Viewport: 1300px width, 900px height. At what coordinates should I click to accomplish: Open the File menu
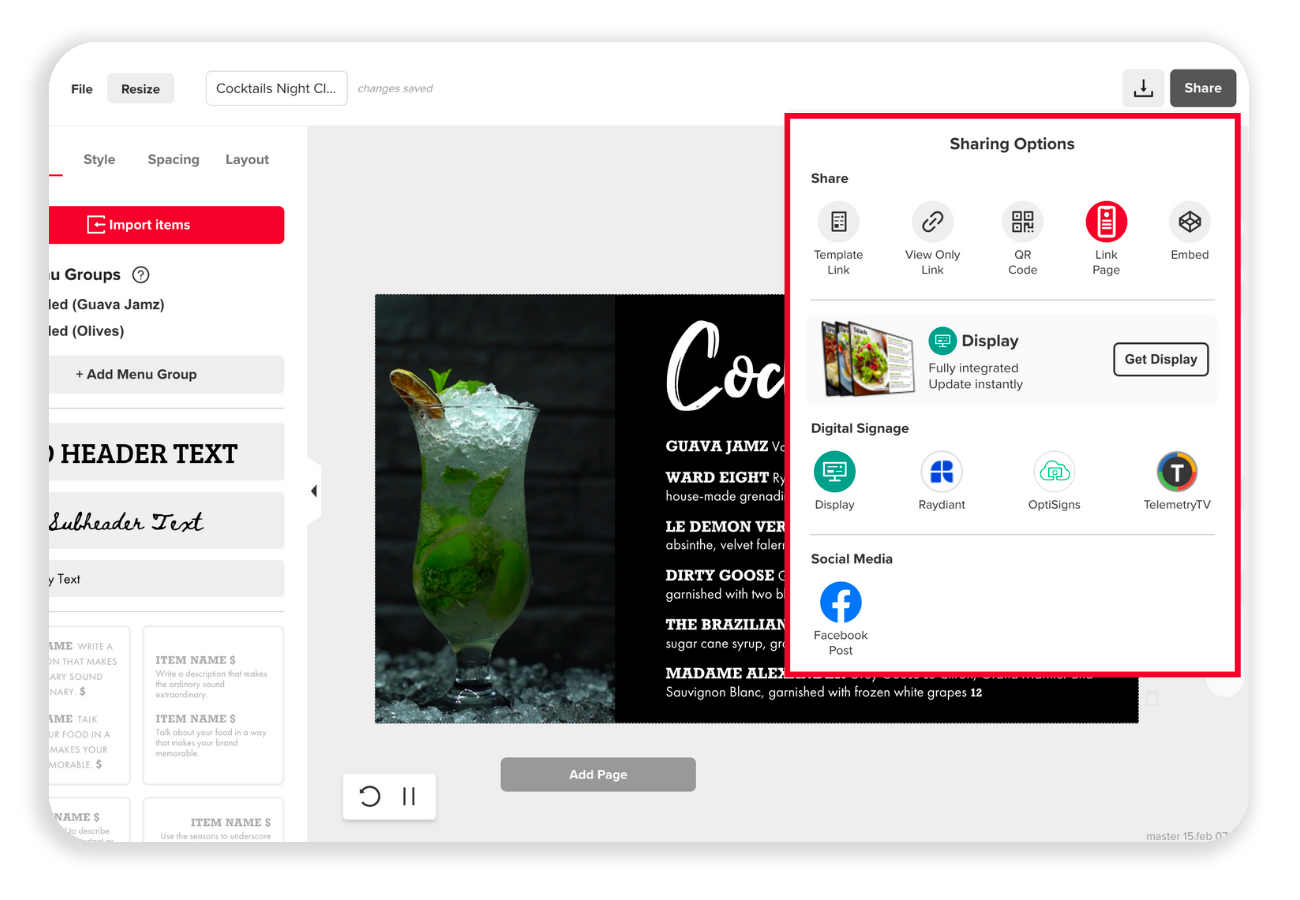click(82, 89)
